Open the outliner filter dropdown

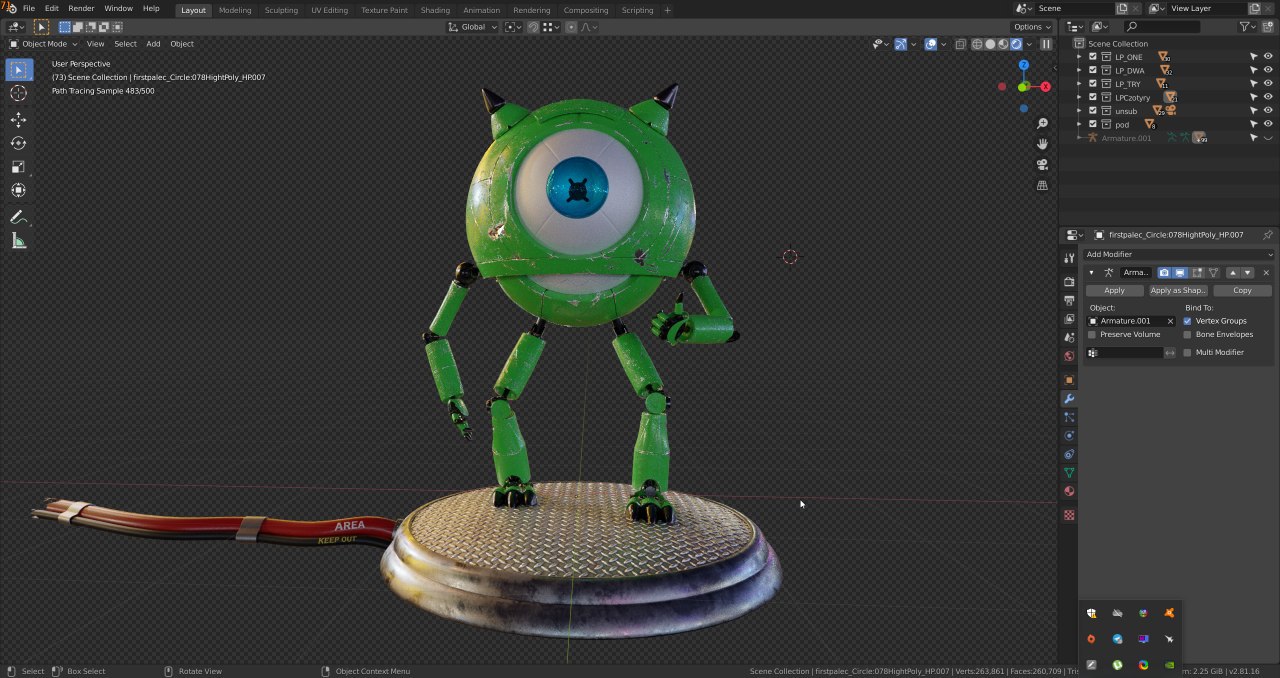tap(1248, 27)
